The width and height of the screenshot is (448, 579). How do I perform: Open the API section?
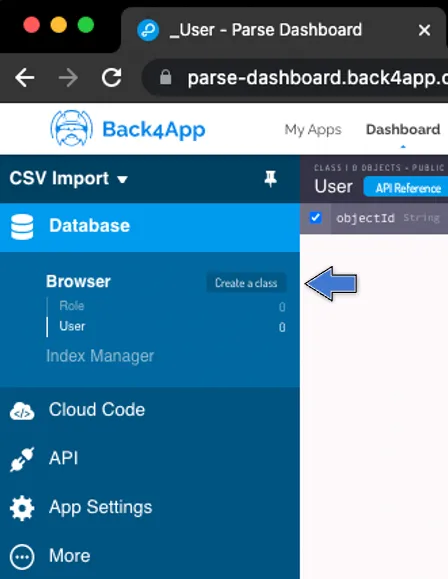[150, 459]
